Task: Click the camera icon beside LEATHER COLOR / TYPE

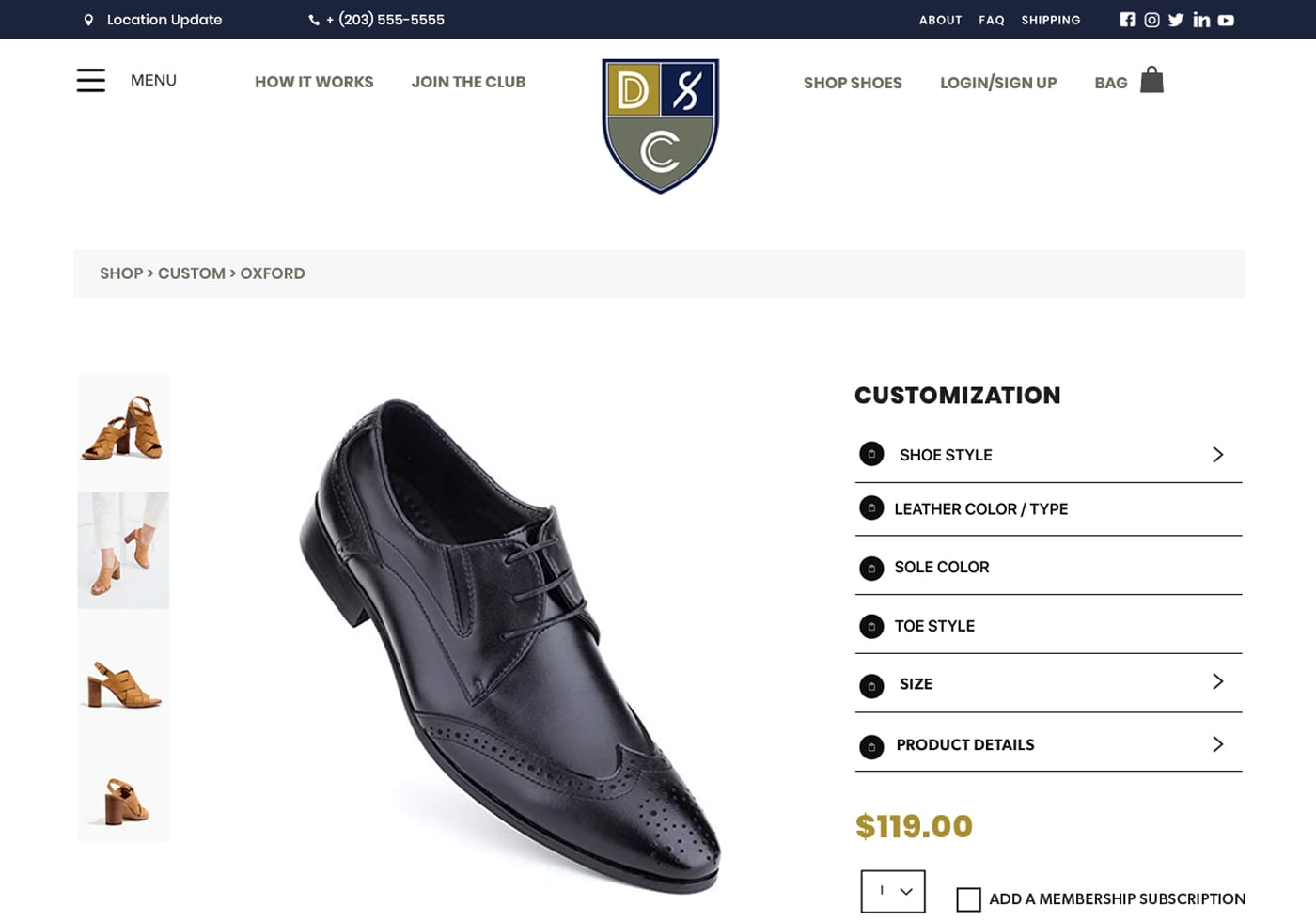Action: coord(871,508)
